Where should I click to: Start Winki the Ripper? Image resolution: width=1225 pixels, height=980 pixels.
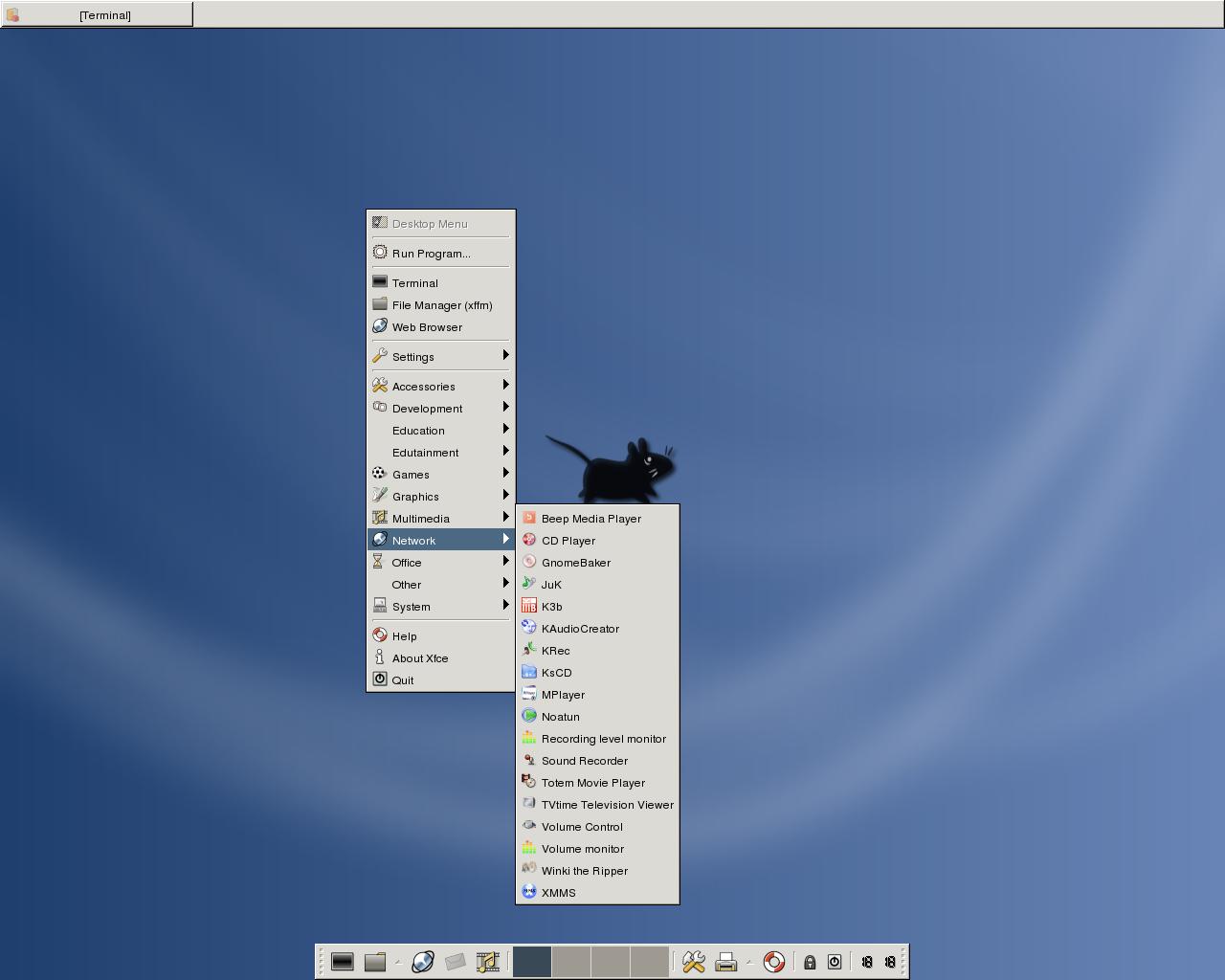597,870
